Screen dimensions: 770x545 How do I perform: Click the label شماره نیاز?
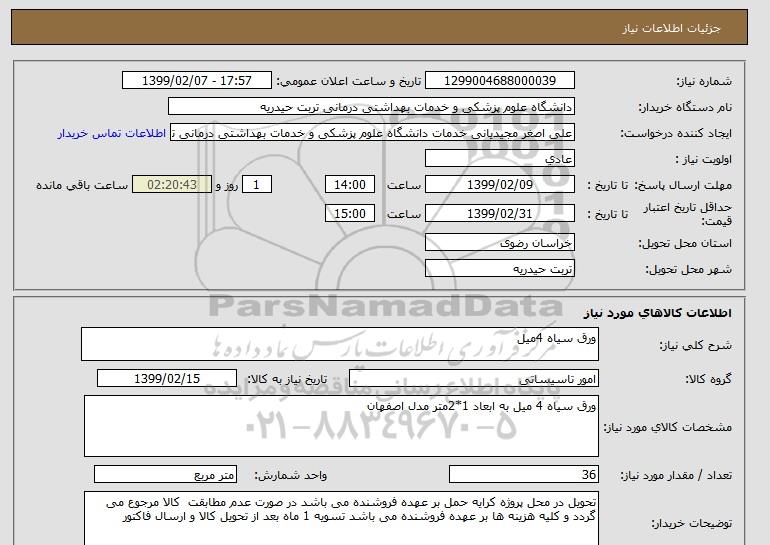(x=704, y=81)
